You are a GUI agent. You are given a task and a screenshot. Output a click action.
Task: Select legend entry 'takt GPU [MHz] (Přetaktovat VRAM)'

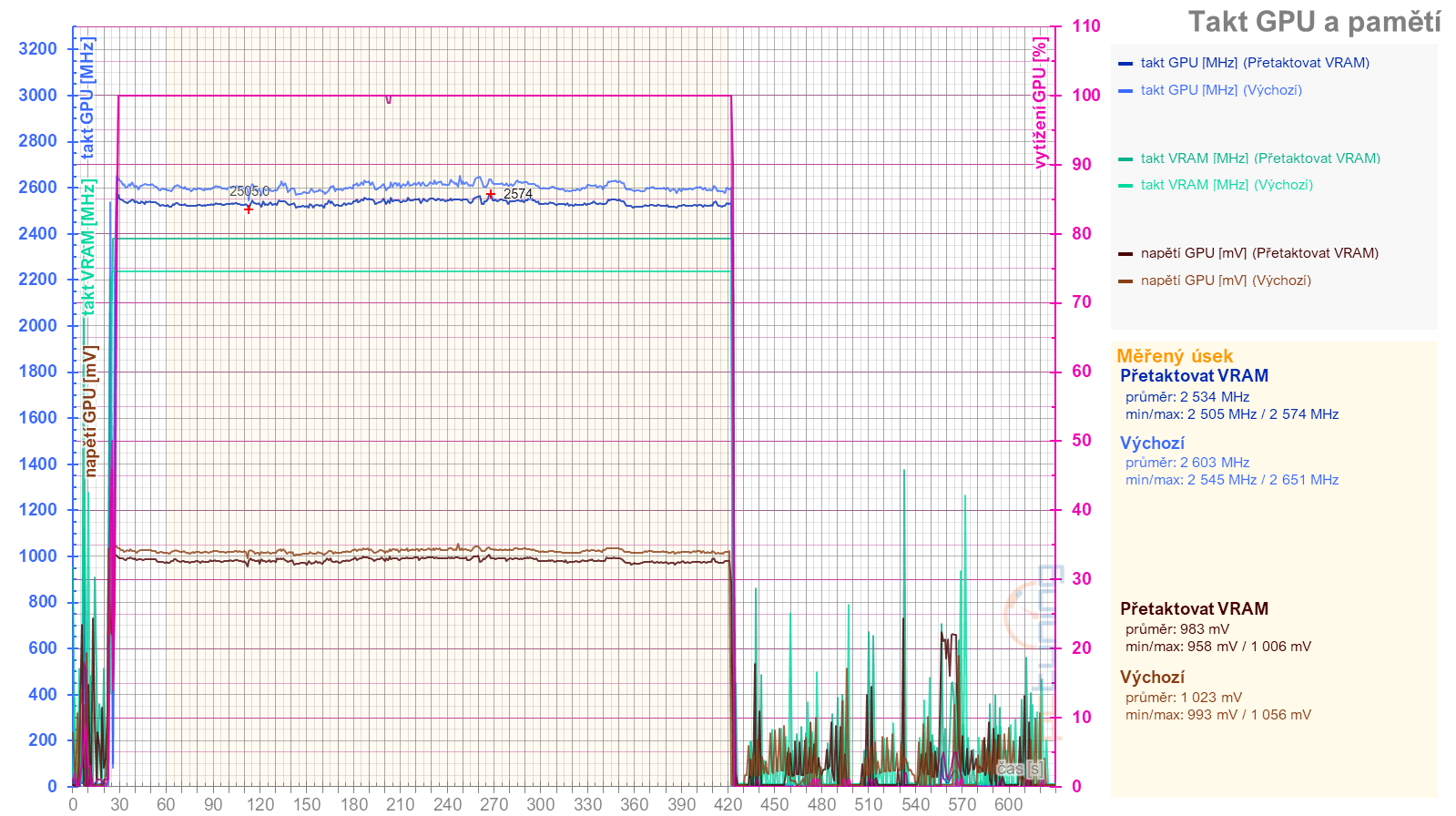pos(1255,63)
